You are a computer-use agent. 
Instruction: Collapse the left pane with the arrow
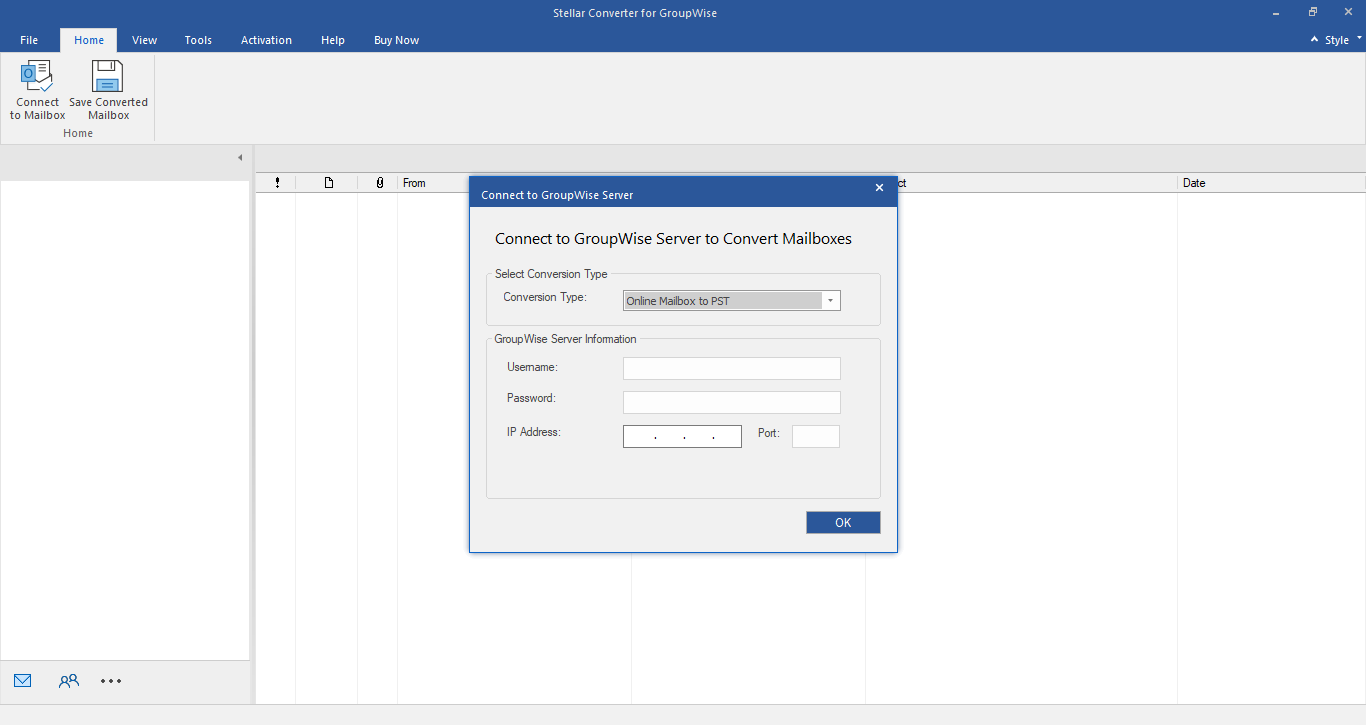pos(240,158)
